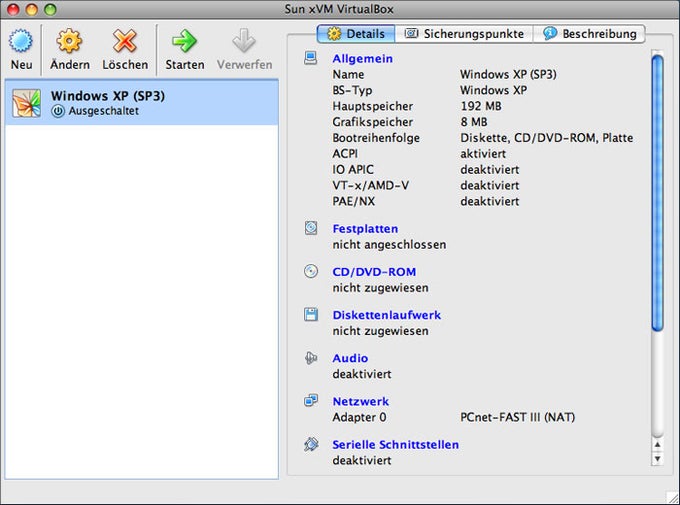Click 'deaktiviert' under Audio
Screen dimensions: 680x505
tap(362, 374)
